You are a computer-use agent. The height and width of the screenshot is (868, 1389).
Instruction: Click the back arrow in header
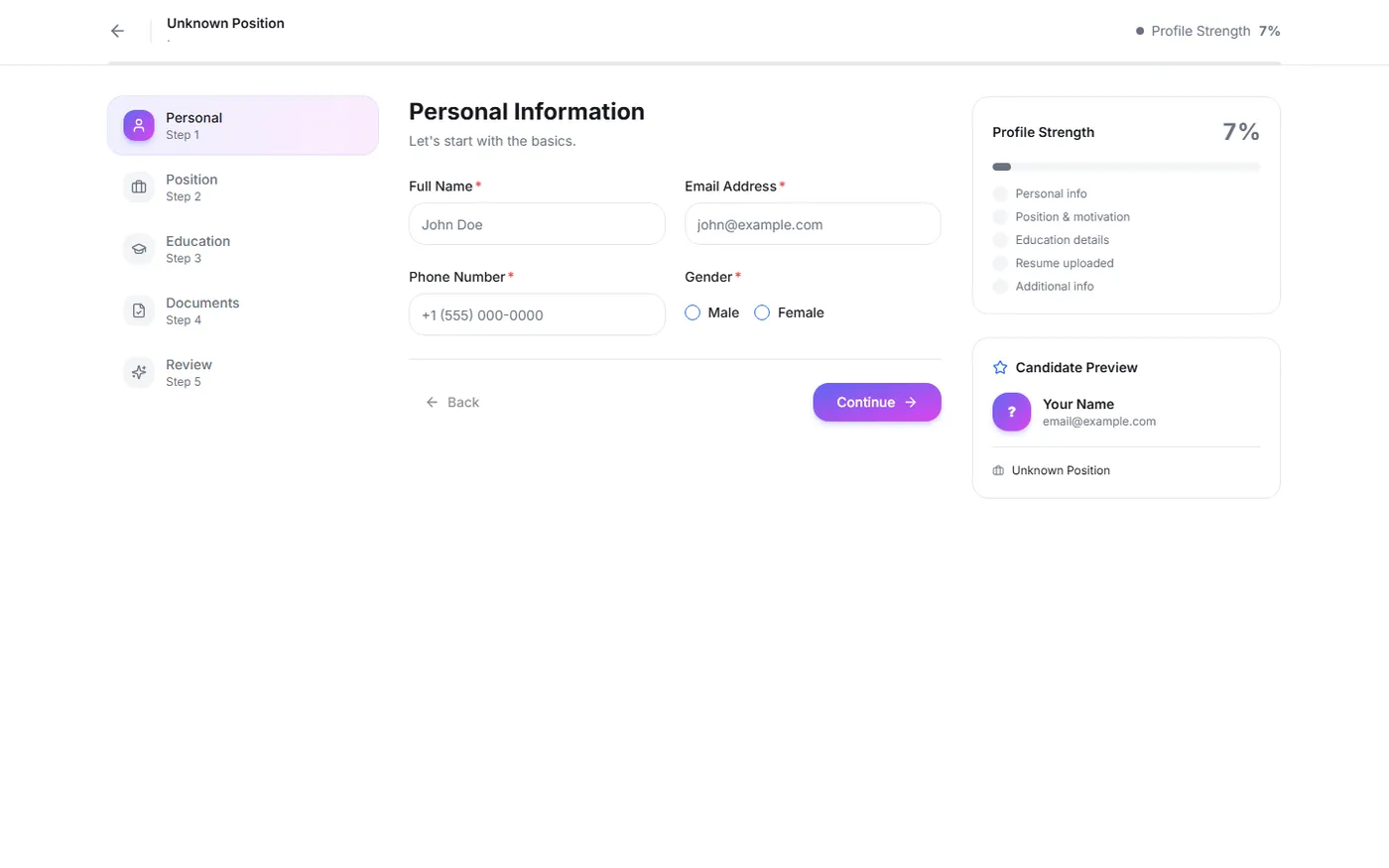point(117,31)
